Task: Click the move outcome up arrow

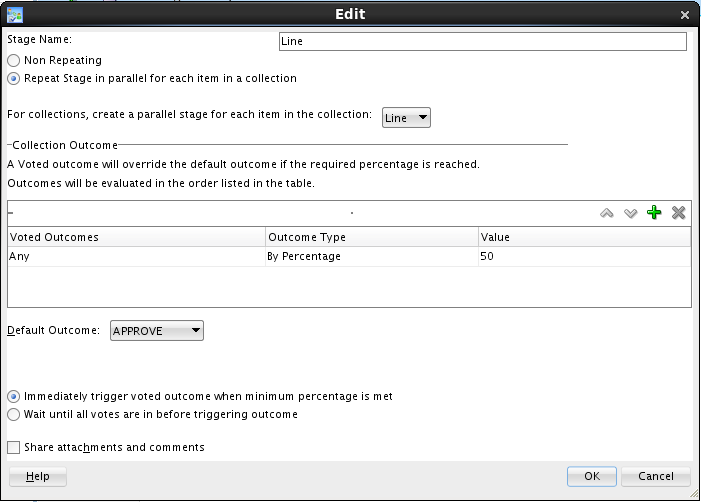Action: (x=607, y=213)
